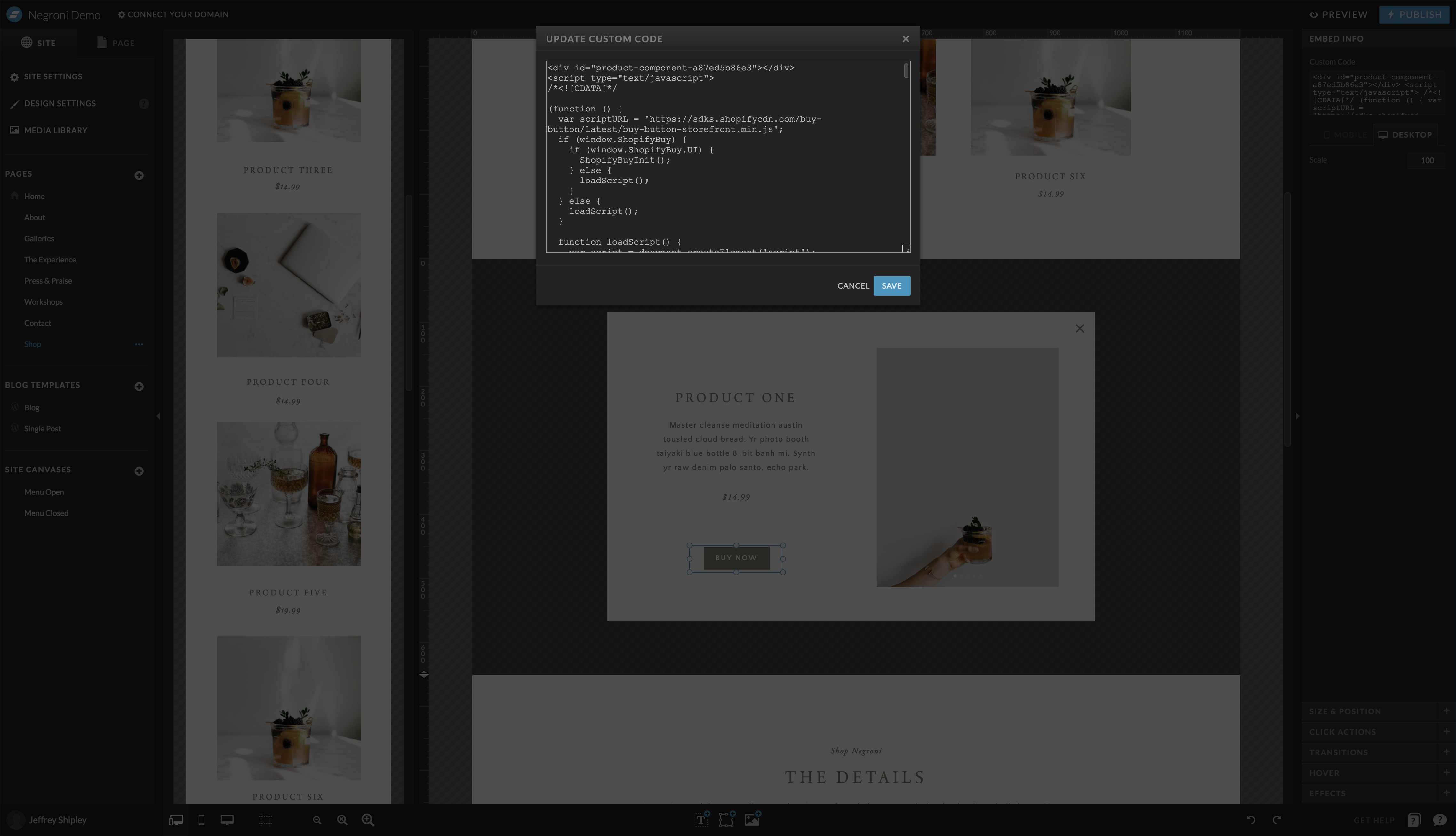Switch to mobile-only view icon
1456x836 pixels.
202,820
